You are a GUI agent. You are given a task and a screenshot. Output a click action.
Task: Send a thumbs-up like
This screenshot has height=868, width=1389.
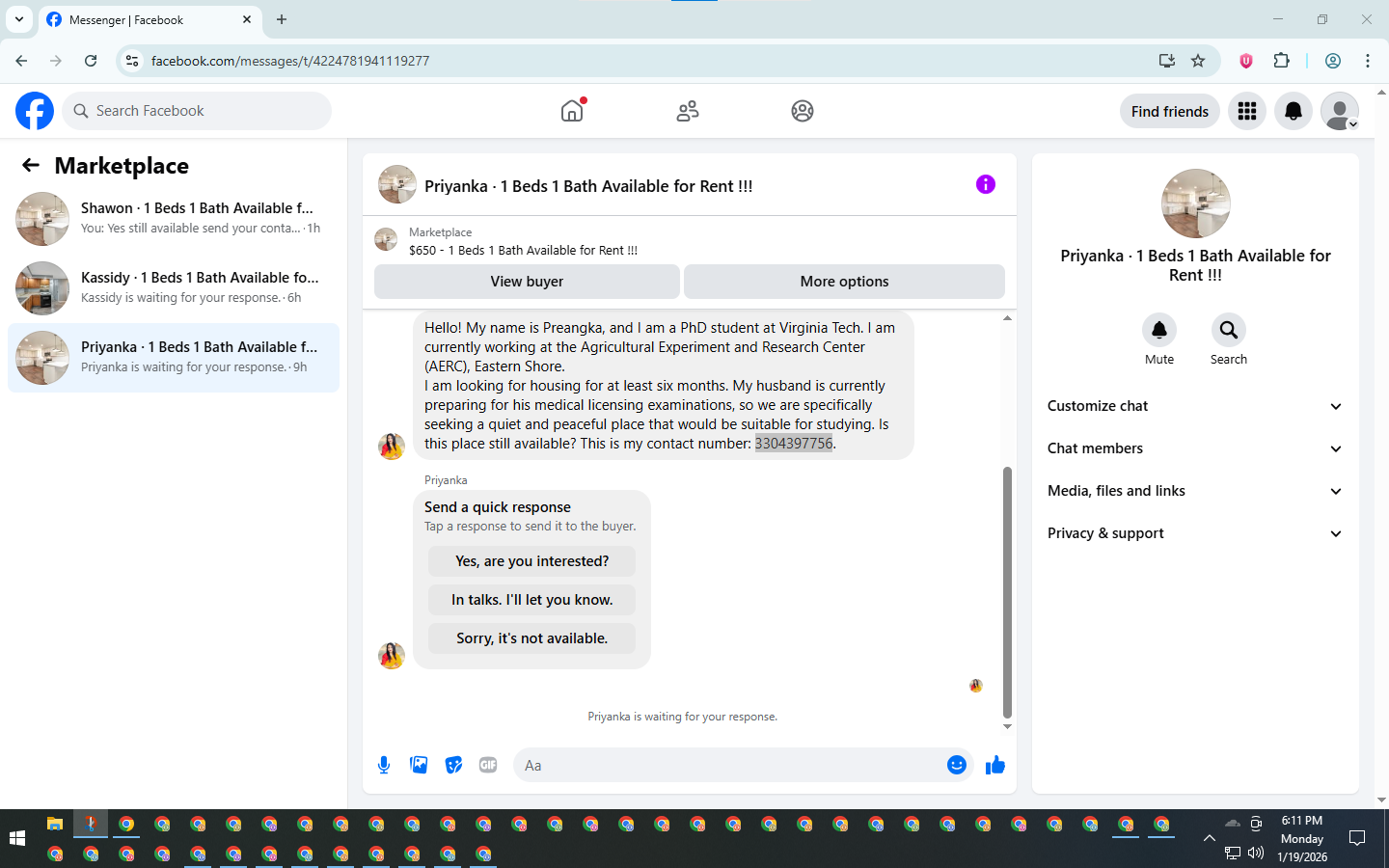tap(995, 765)
